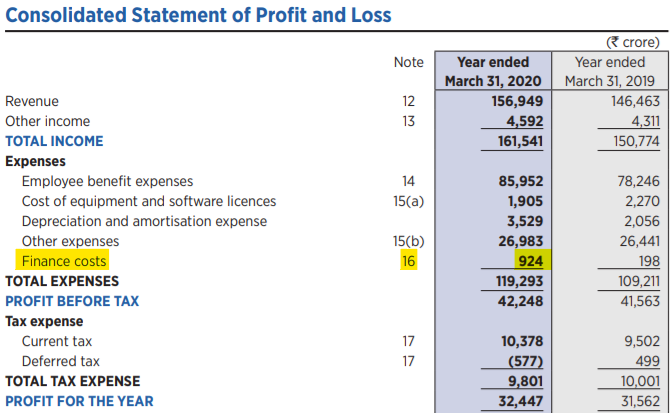Select Total expenses 2019 value 109,211
Screen dimensions: 672x413
(639, 281)
